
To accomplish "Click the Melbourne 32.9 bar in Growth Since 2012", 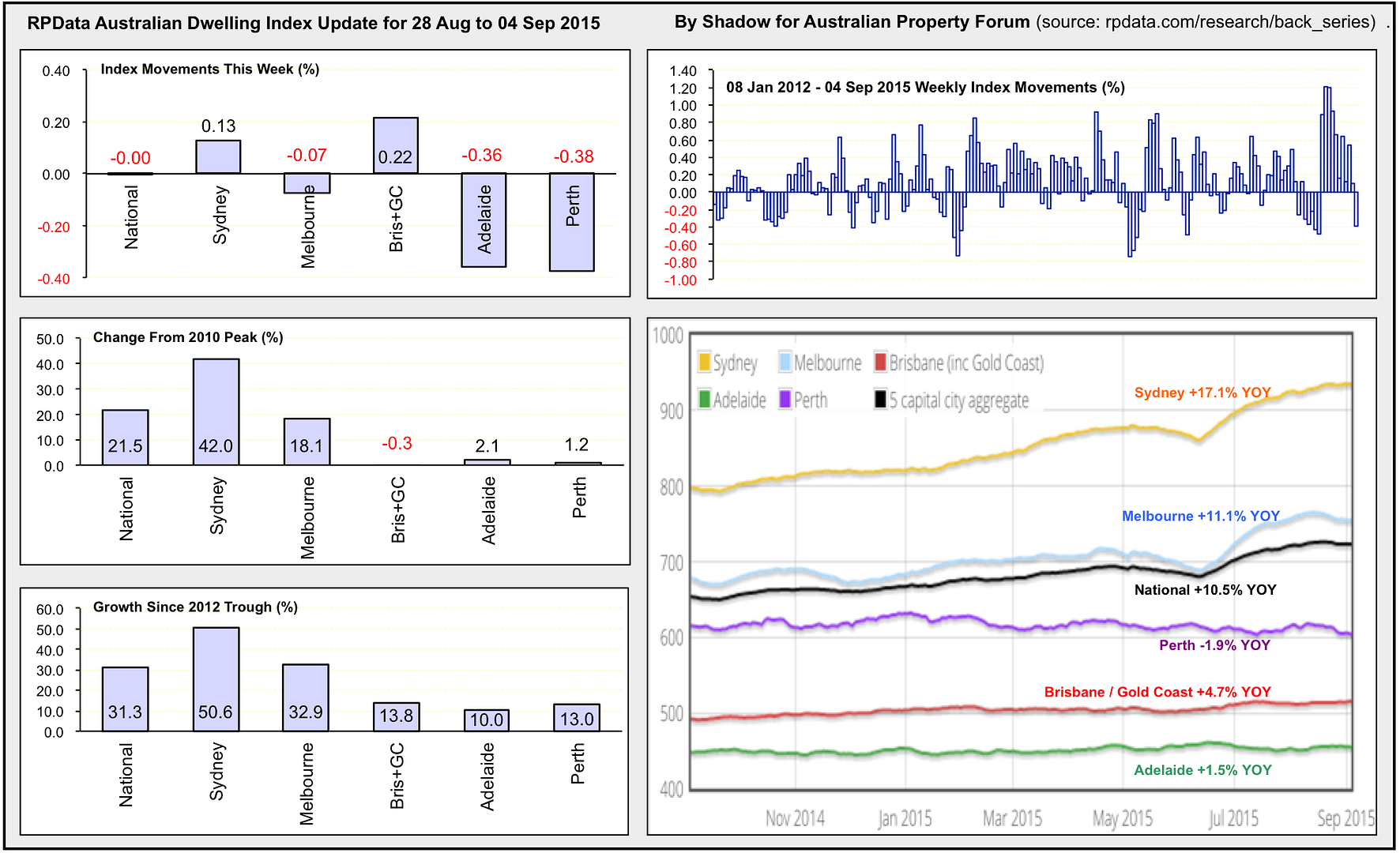I will click(x=306, y=697).
